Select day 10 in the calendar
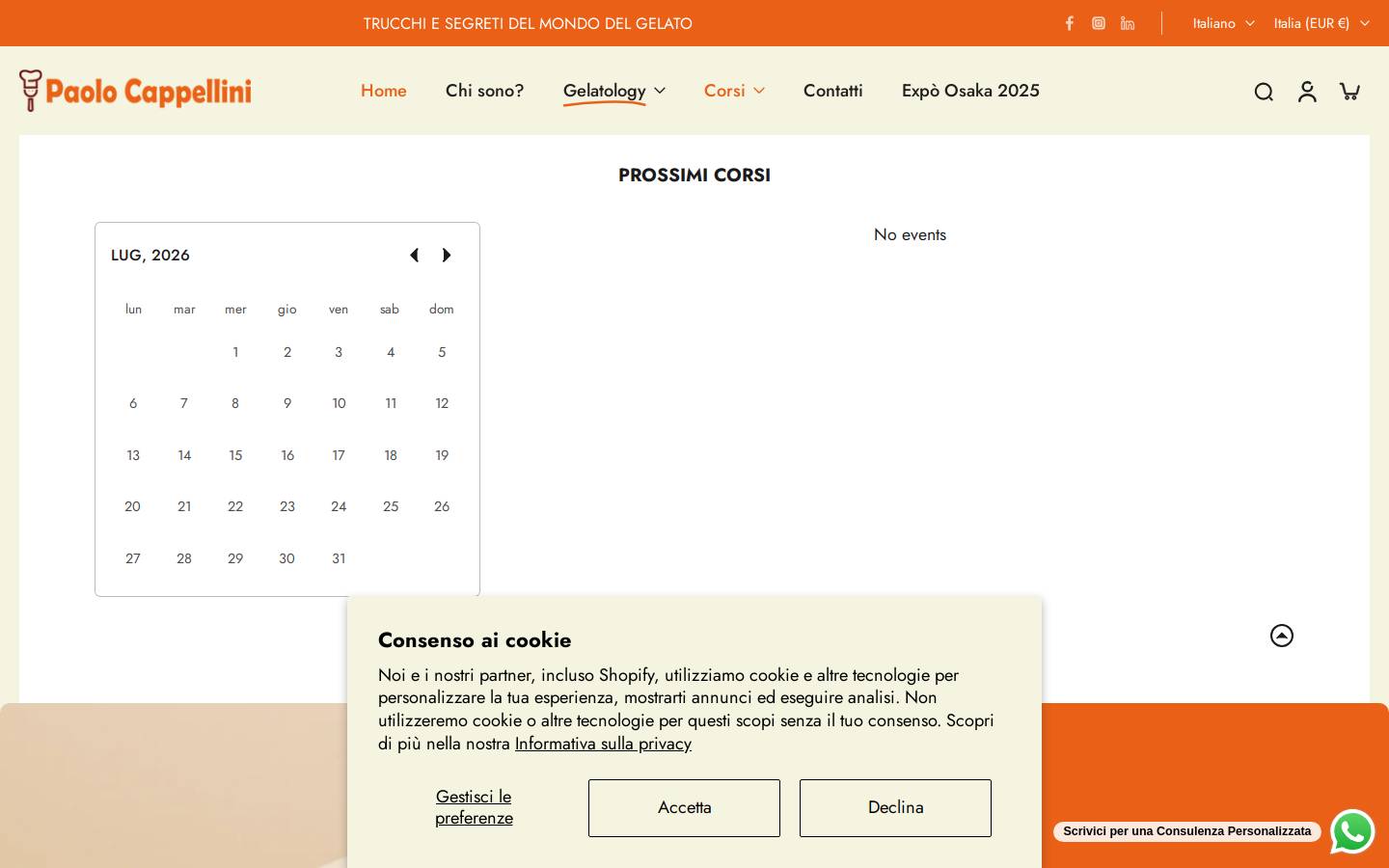This screenshot has height=868, width=1389. click(339, 403)
